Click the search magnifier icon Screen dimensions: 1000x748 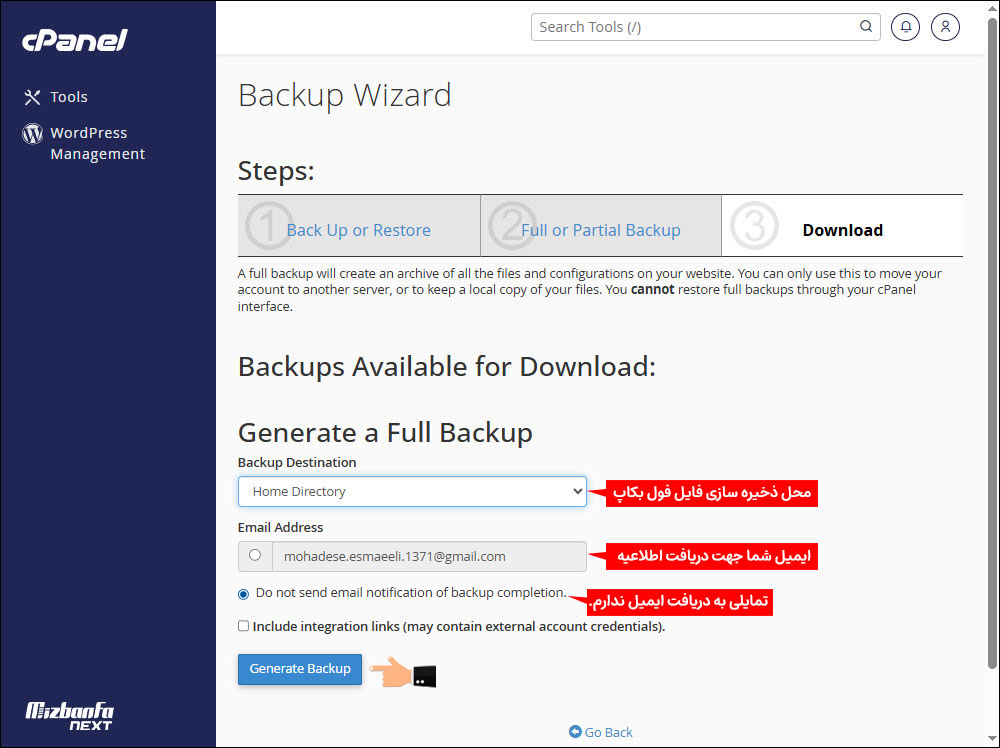coord(866,27)
